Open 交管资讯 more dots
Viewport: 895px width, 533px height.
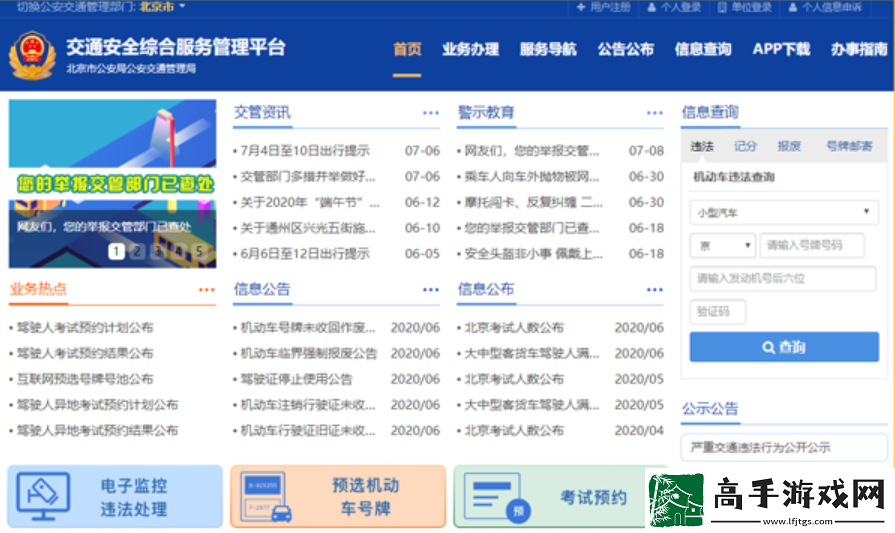point(431,113)
